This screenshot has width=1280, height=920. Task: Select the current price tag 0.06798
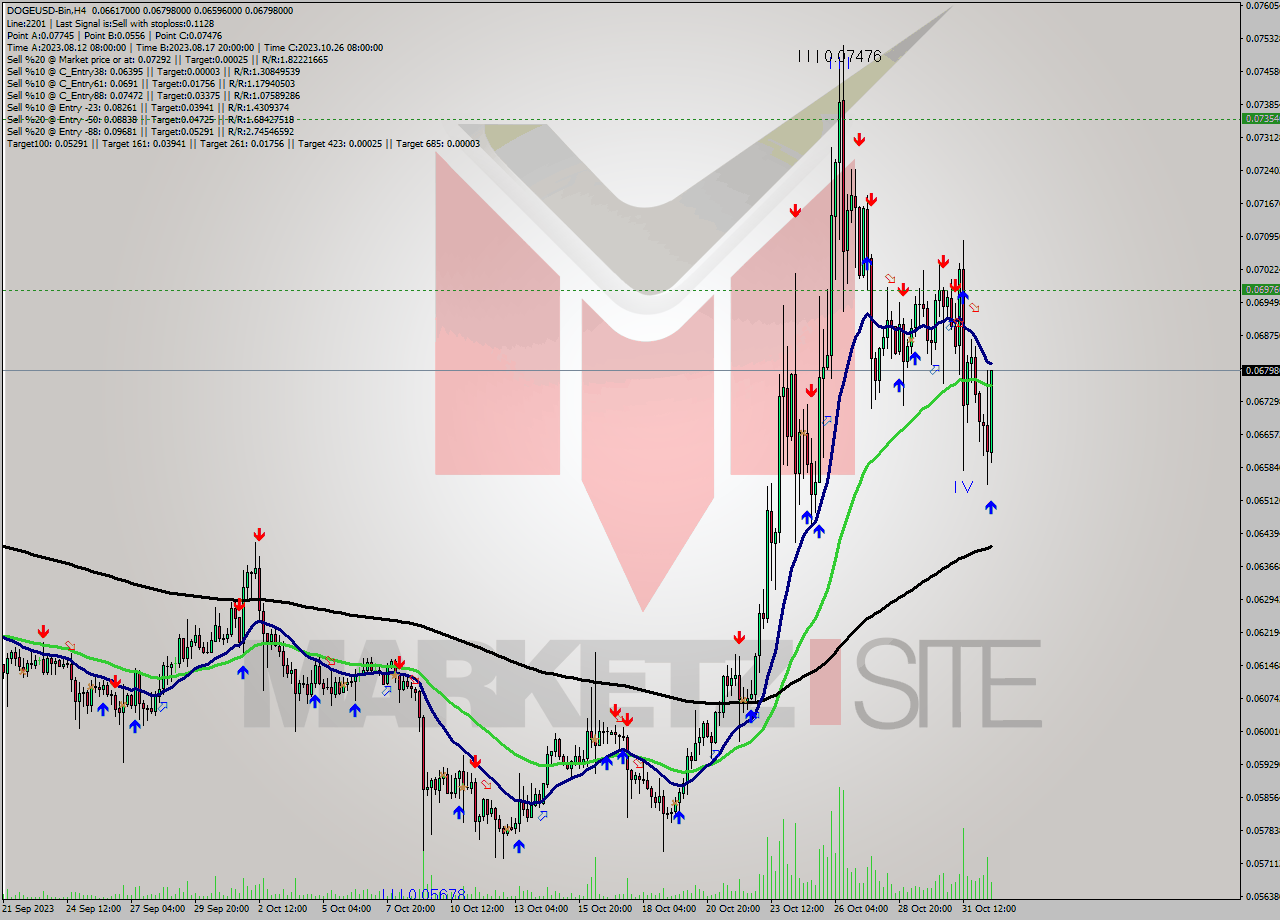tap(1261, 371)
